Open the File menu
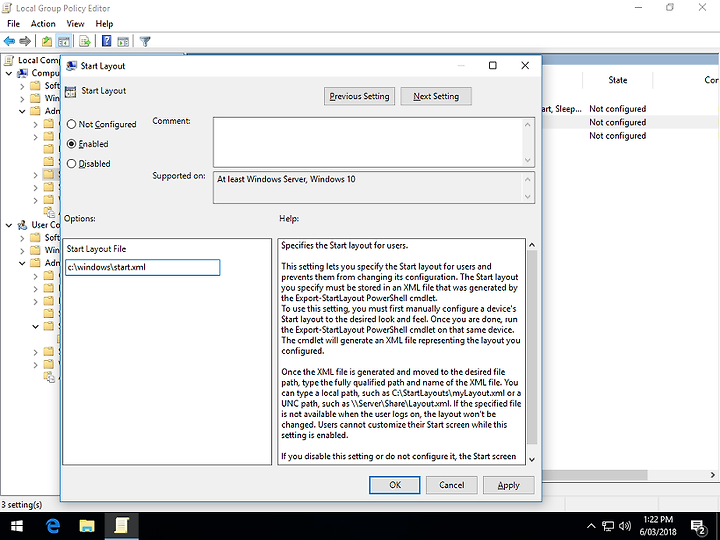The image size is (720, 540). click(13, 24)
